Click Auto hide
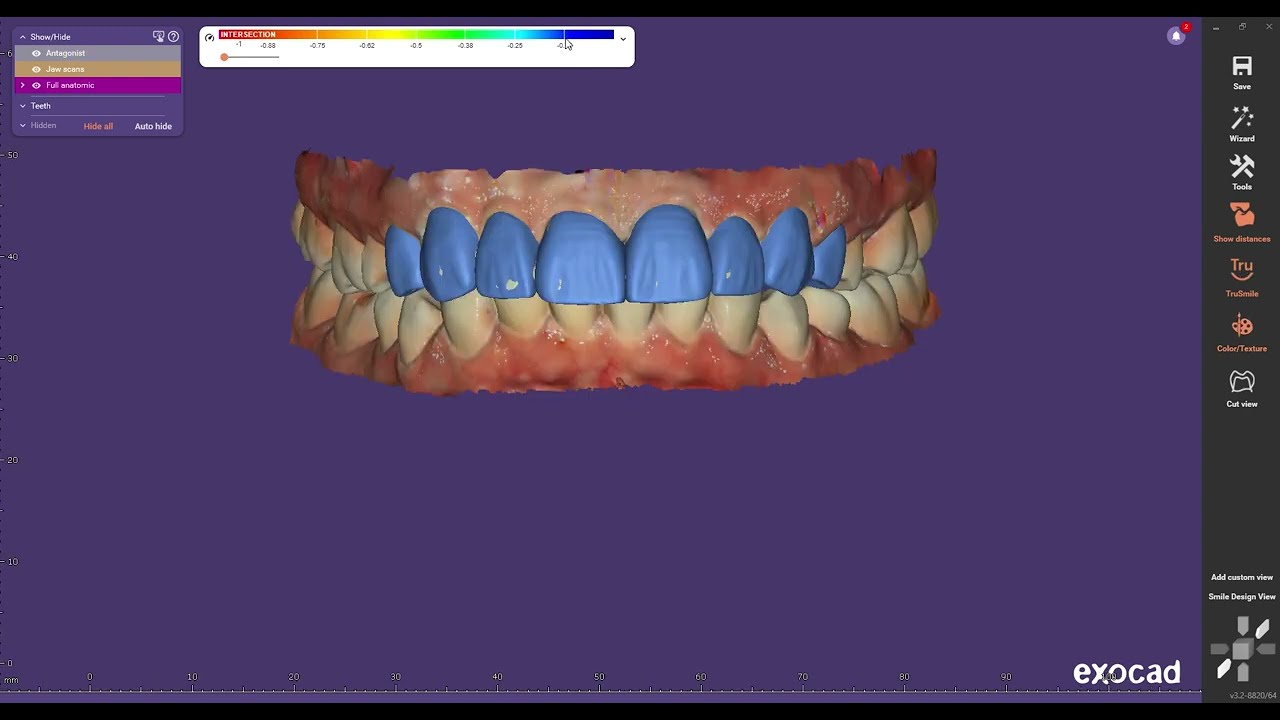Viewport: 1280px width, 720px height. tap(153, 126)
